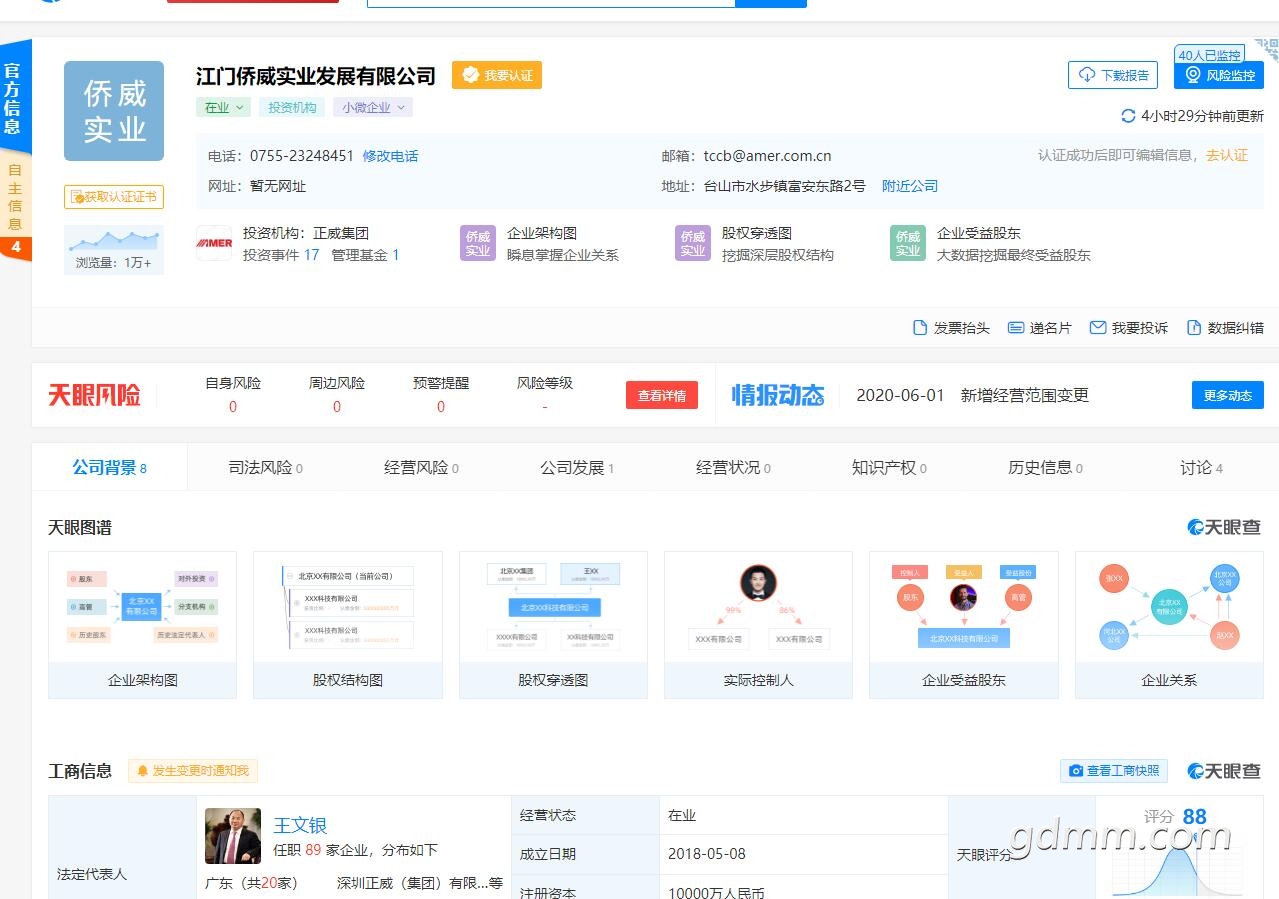Open the 讨论 tab

(x=1201, y=467)
